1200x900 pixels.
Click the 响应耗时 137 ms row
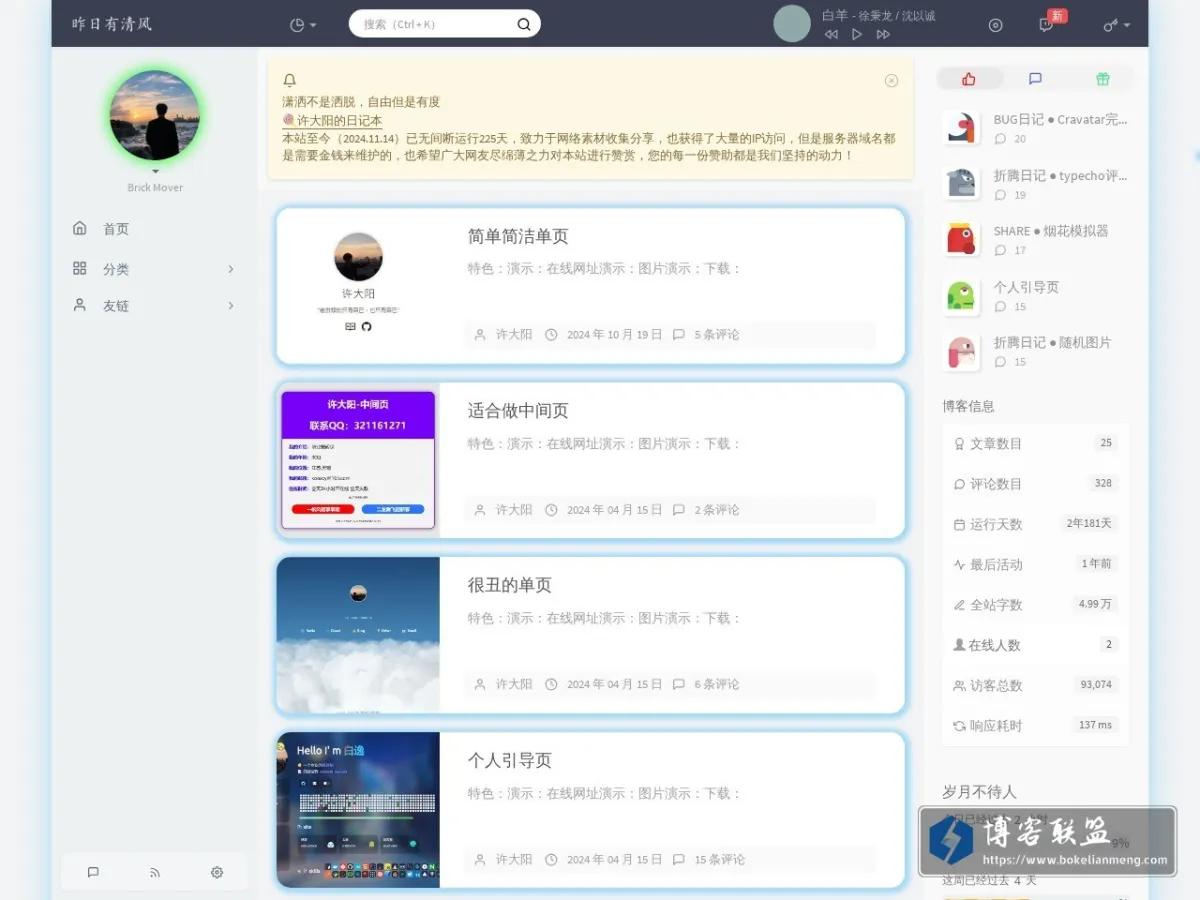tap(1035, 725)
